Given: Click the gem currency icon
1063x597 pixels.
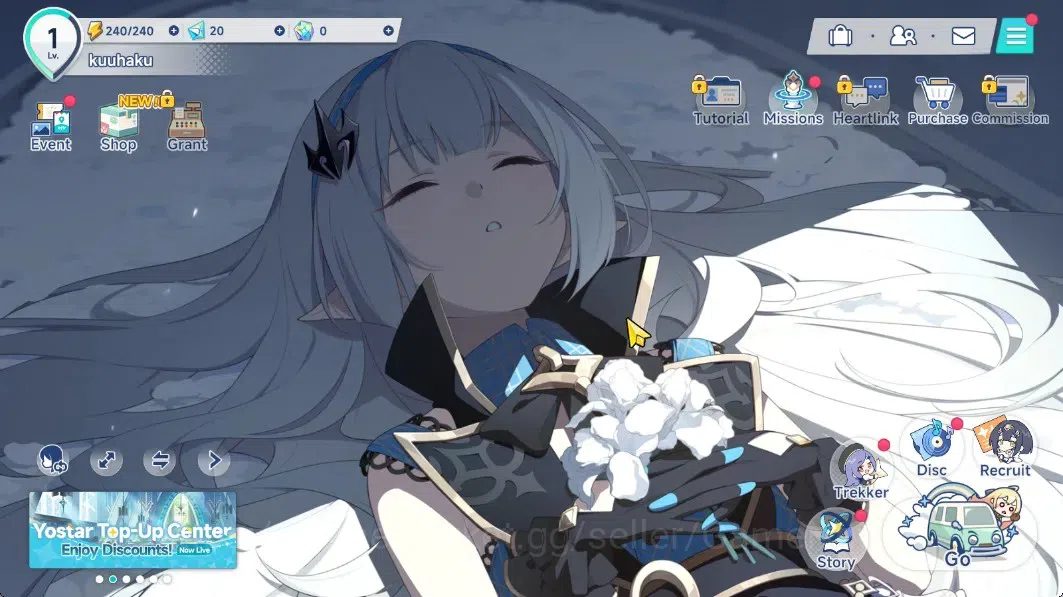Looking at the screenshot, I should point(304,30).
